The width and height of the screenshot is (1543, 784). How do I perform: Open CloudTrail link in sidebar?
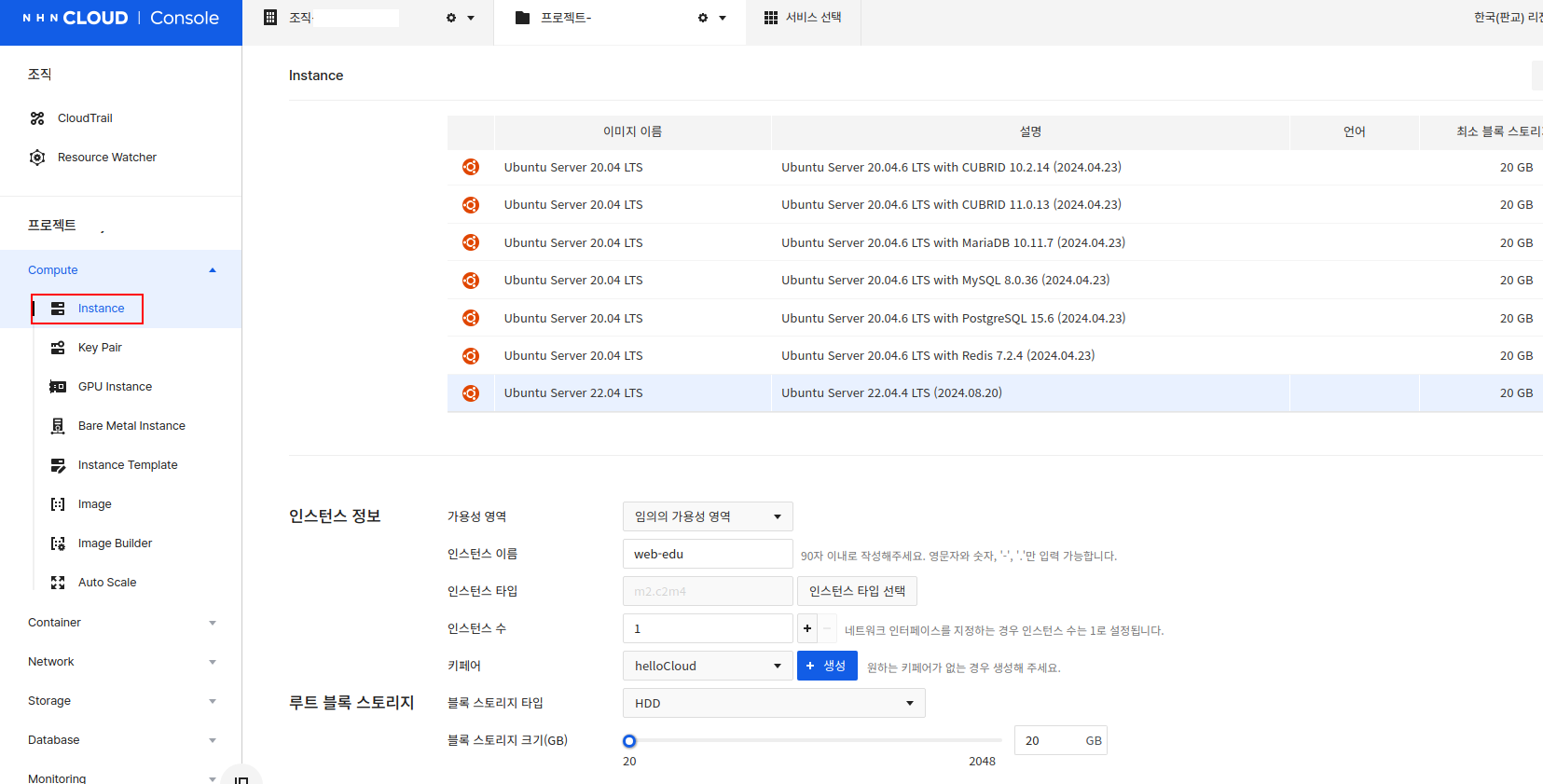pyautogui.click(x=85, y=118)
